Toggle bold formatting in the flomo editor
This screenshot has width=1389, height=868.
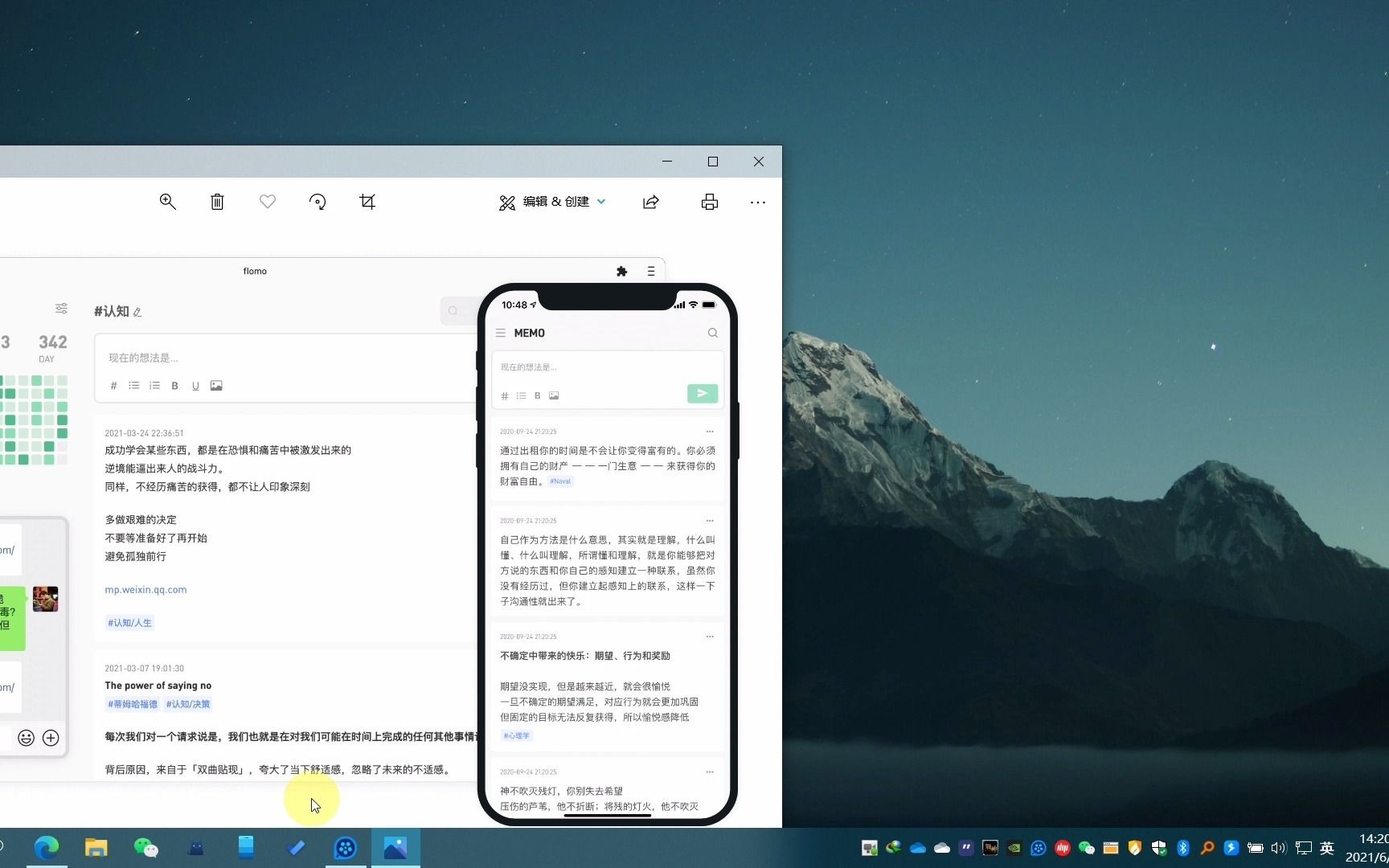point(174,385)
